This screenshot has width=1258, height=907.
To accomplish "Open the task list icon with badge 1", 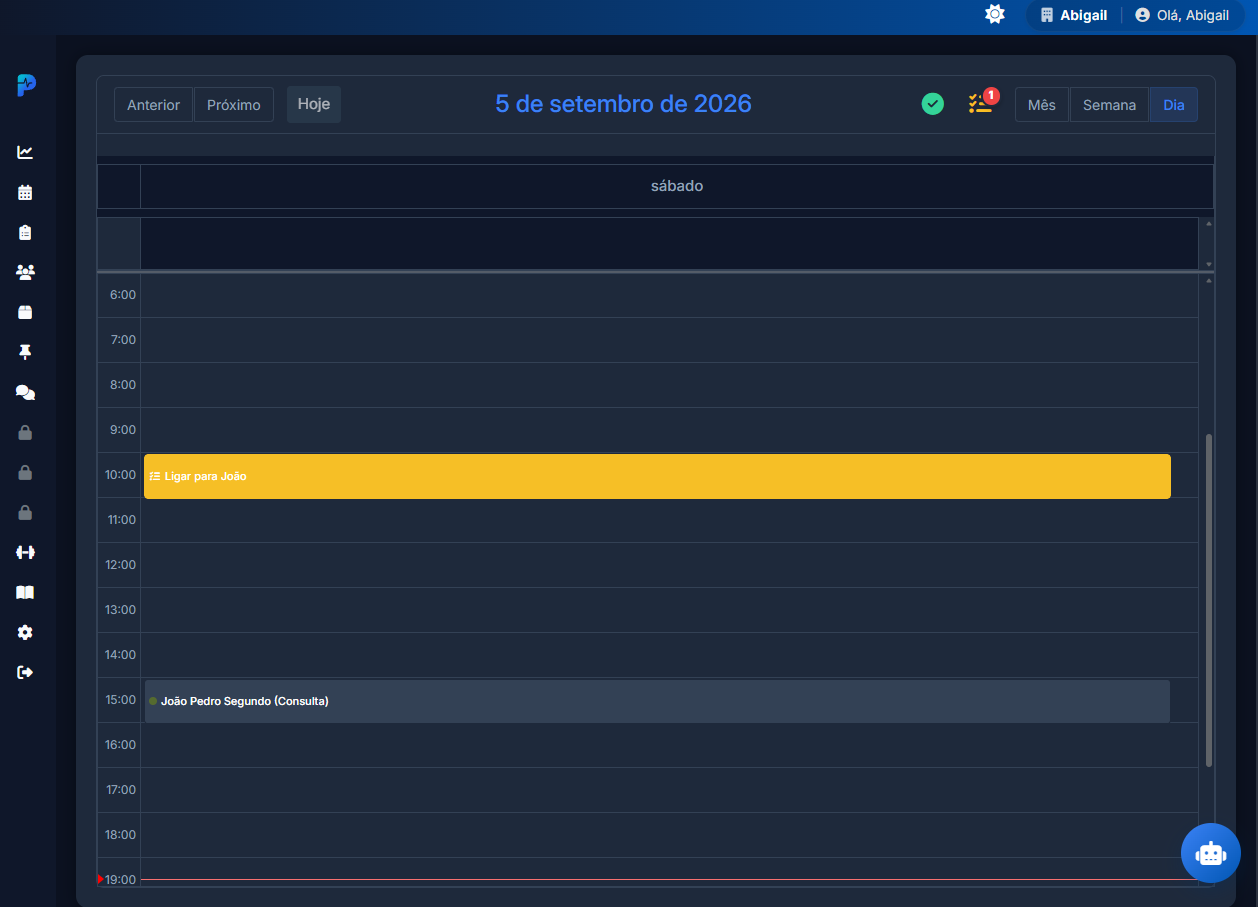I will 982,101.
